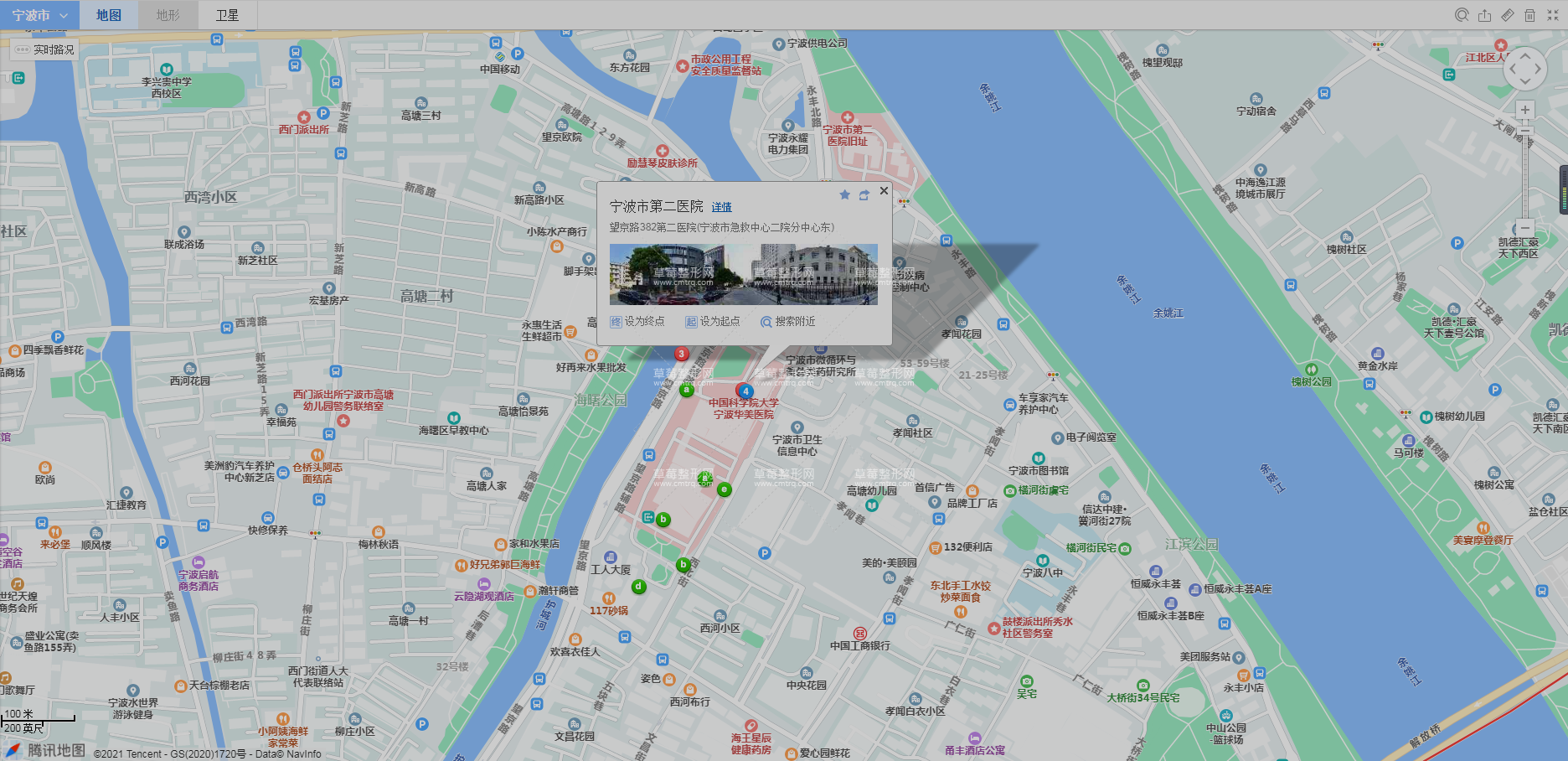1568x761 pixels.
Task: Zoom out with the bottom minus button
Action: [1525, 227]
